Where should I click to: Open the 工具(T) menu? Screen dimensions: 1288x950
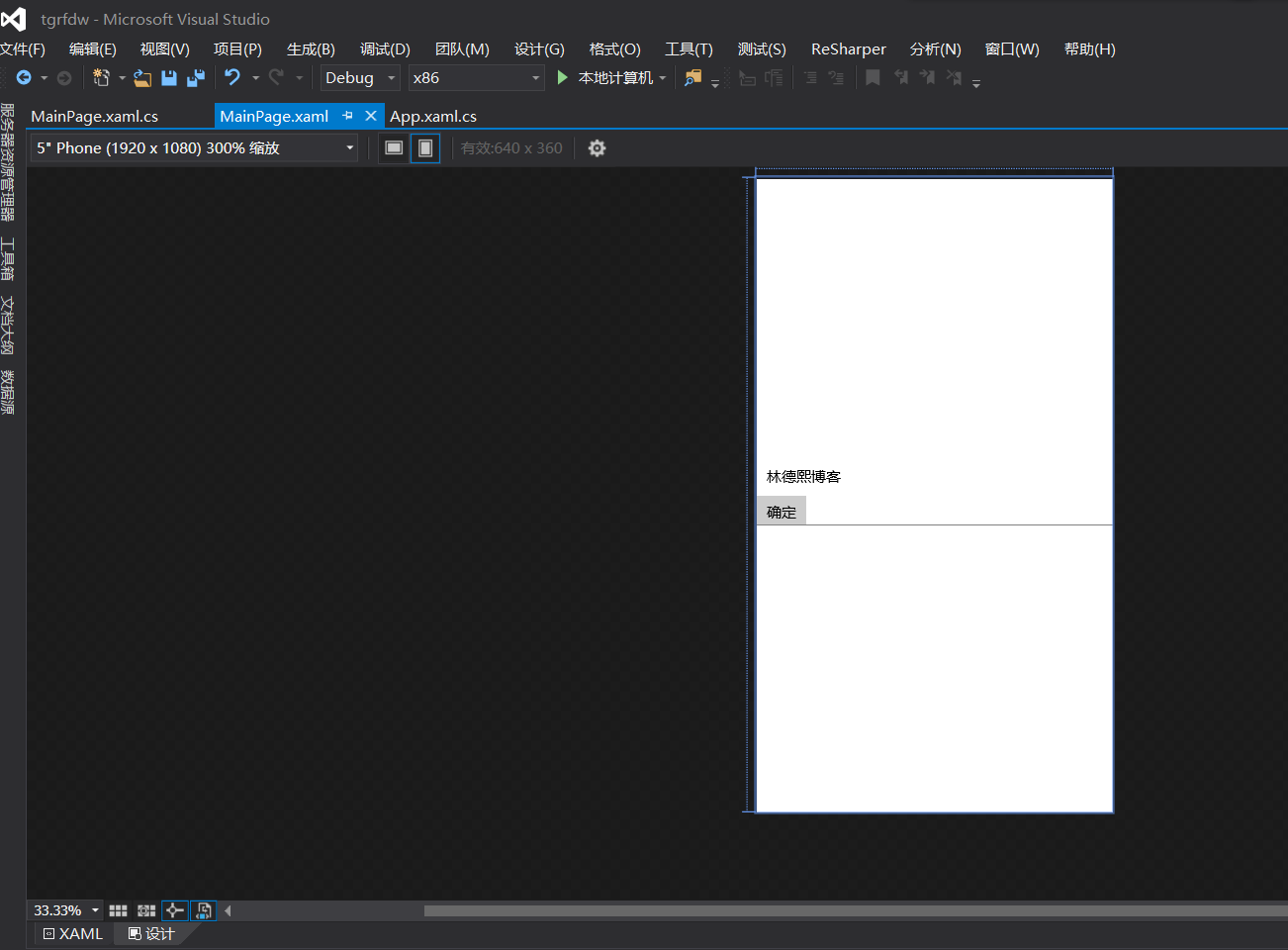tap(689, 48)
